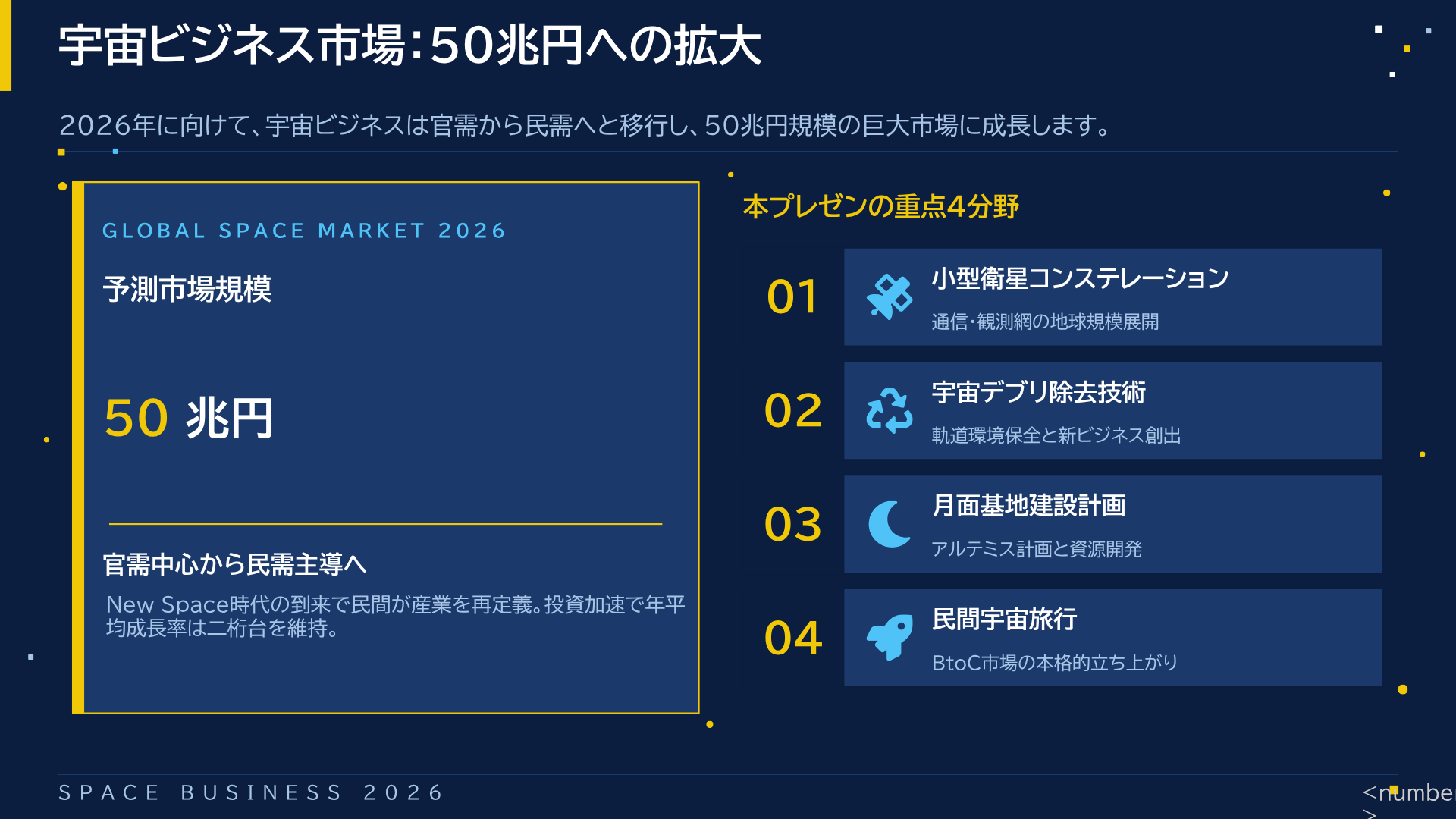
Task: Click the crescent moon icon
Action: pyautogui.click(x=889, y=524)
